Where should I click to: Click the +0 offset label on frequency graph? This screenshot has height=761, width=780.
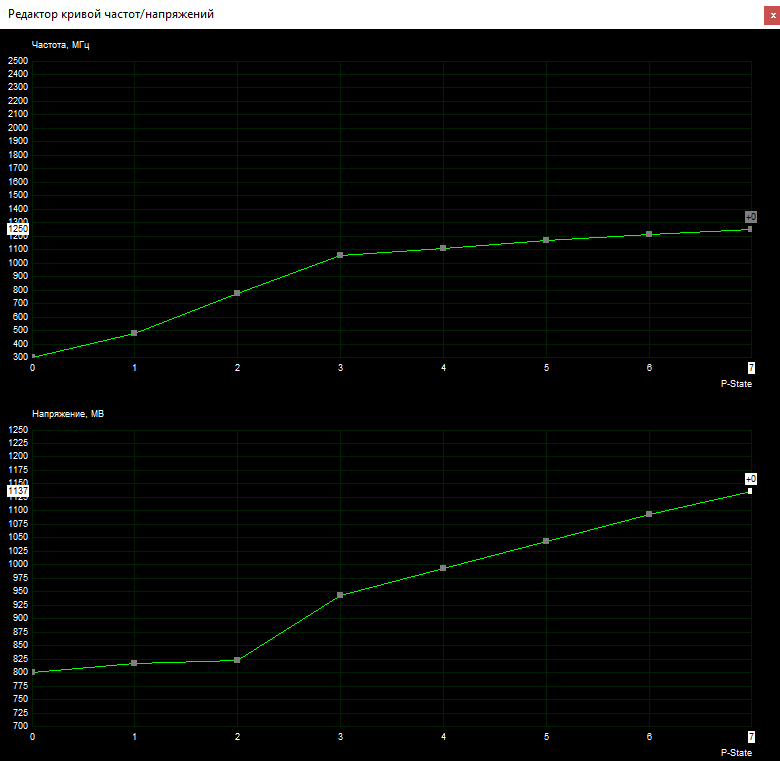coord(751,217)
